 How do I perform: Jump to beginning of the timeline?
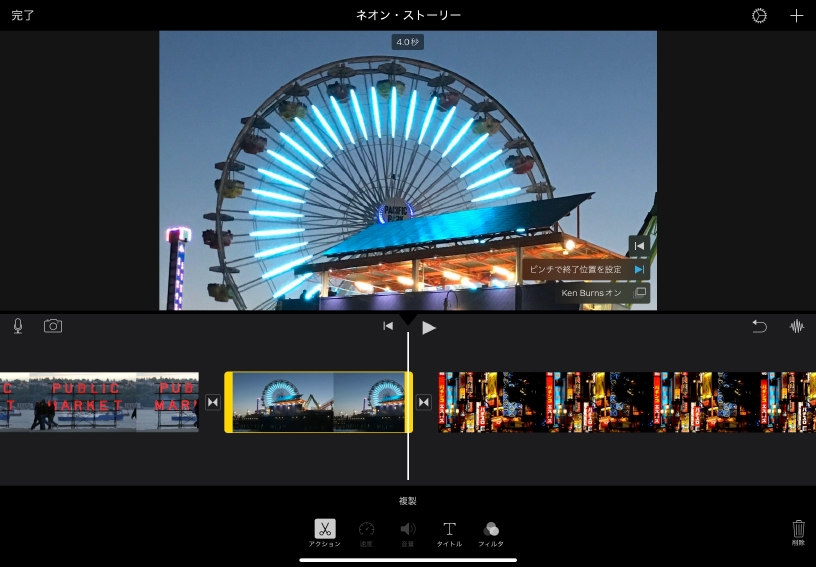[x=388, y=326]
